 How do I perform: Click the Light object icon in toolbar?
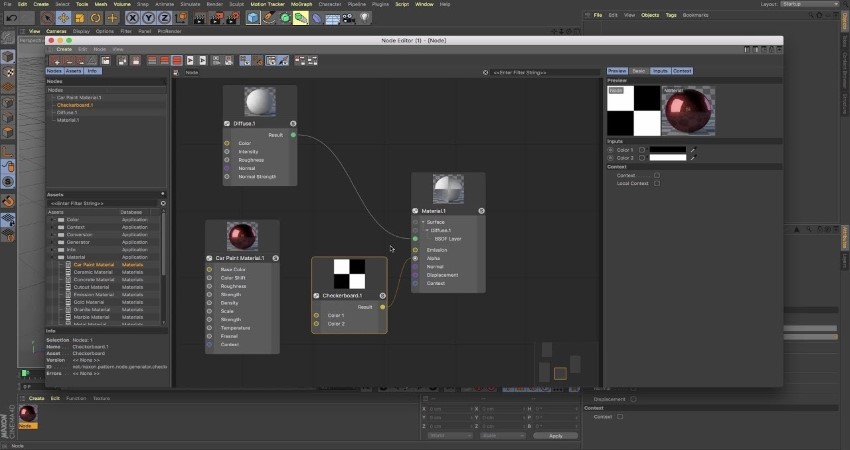tap(365, 18)
